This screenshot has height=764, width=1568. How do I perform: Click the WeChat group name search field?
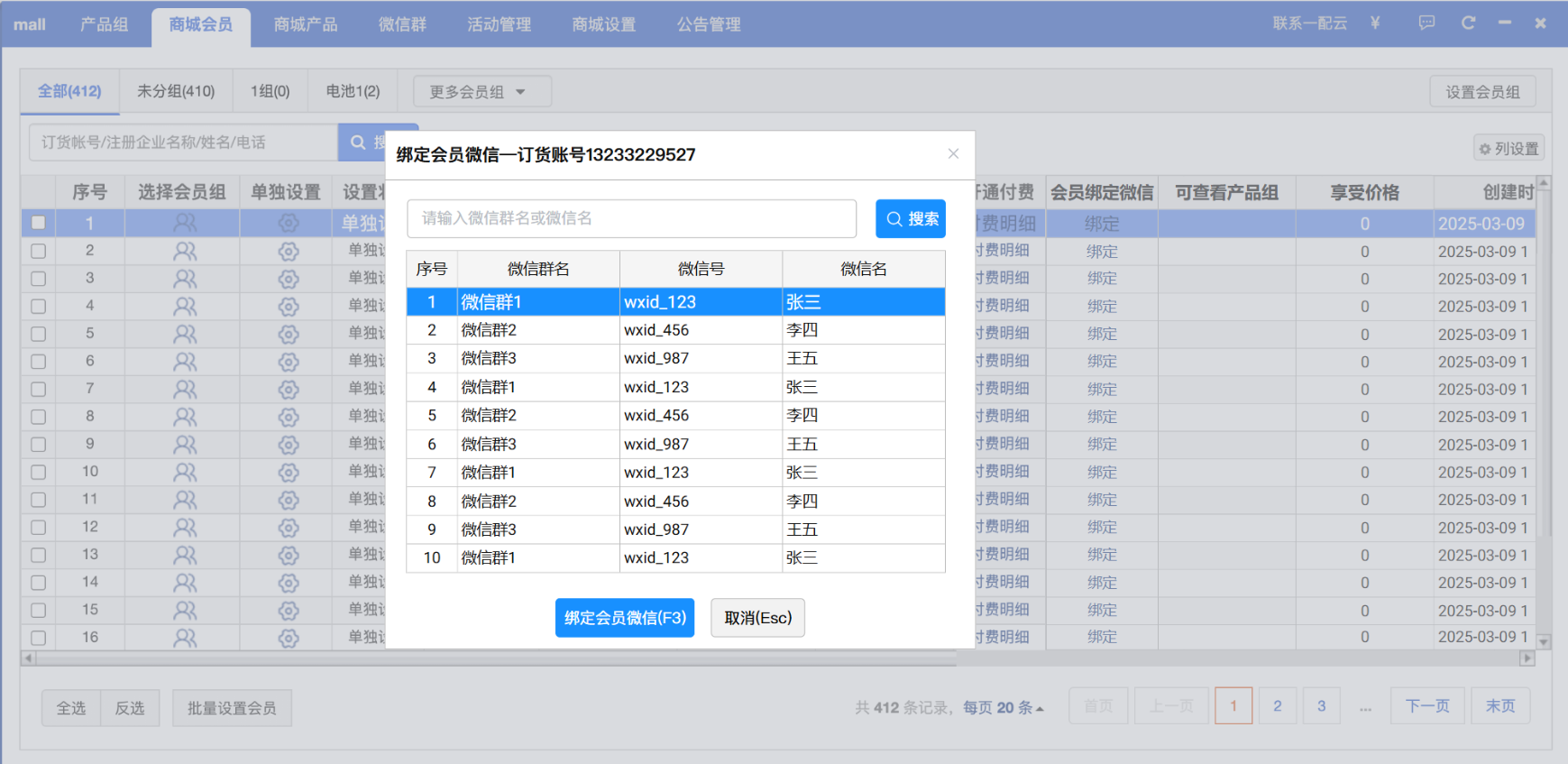(631, 218)
